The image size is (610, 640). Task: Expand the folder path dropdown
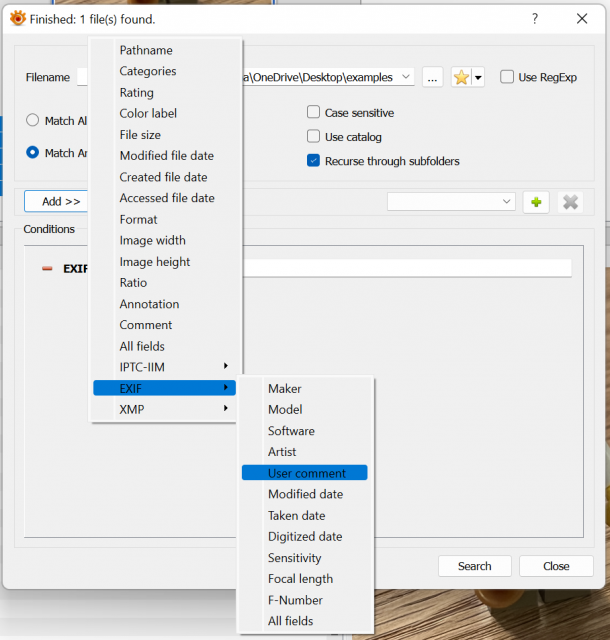[x=405, y=77]
